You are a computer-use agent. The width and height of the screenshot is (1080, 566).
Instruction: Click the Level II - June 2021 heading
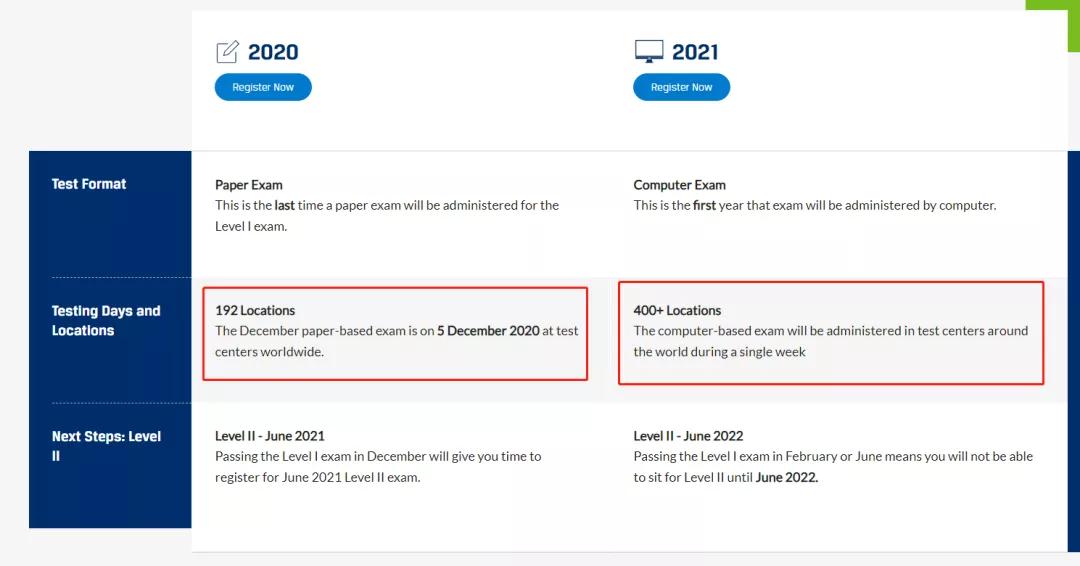[269, 436]
